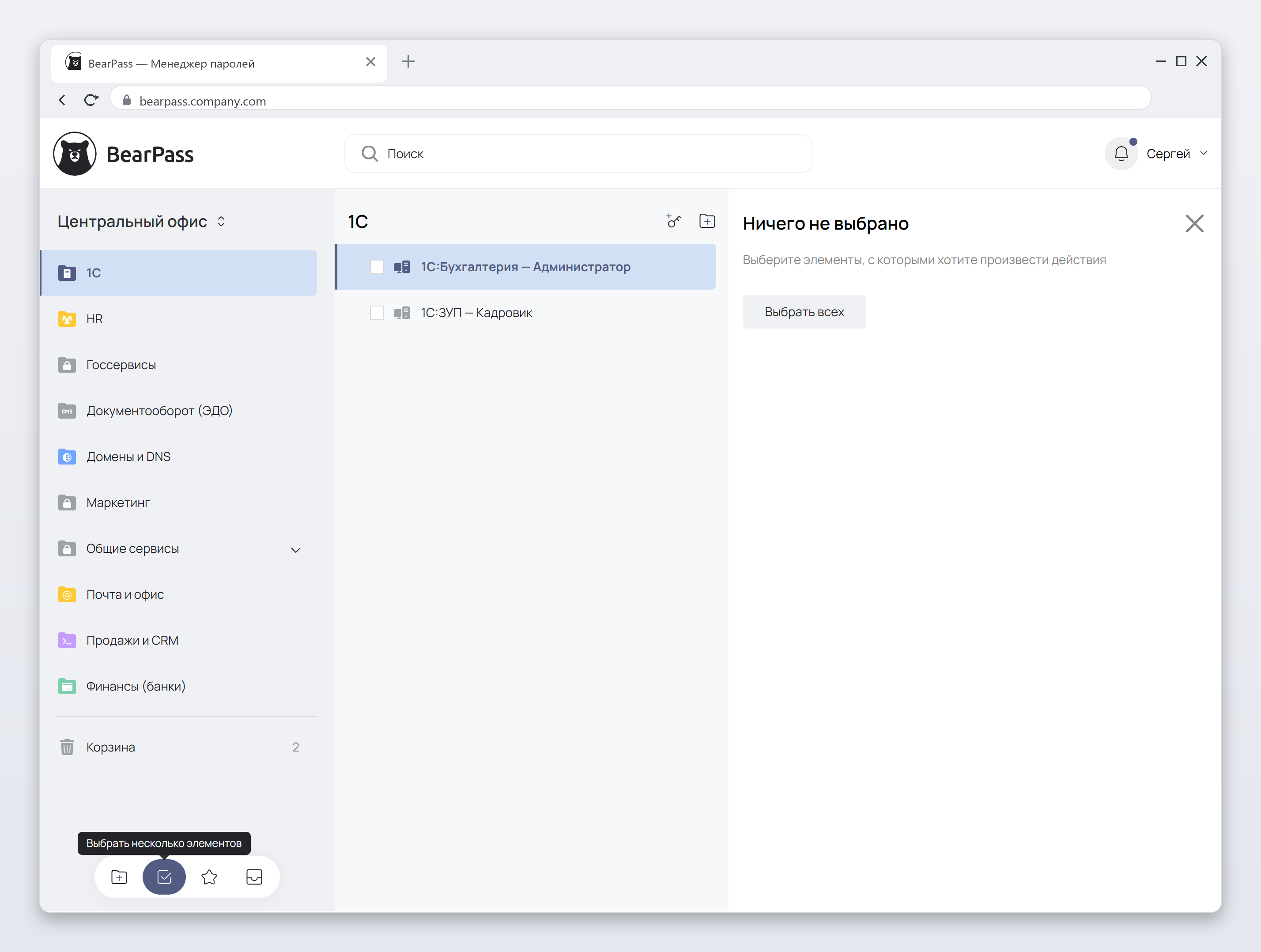Close the Ничего не выбрано panel
The height and width of the screenshot is (952, 1261).
pos(1194,223)
